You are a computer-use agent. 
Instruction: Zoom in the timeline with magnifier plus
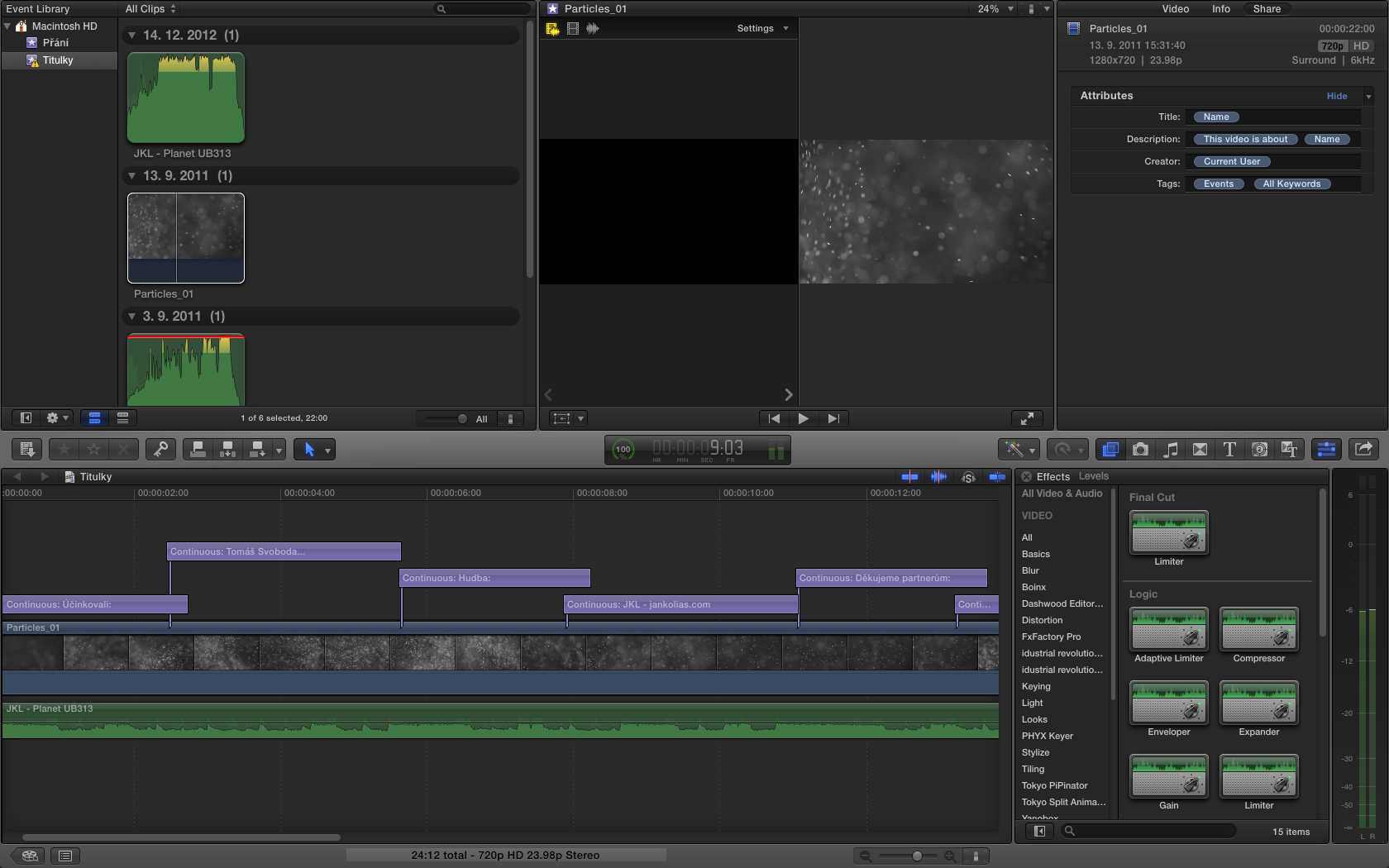click(950, 856)
